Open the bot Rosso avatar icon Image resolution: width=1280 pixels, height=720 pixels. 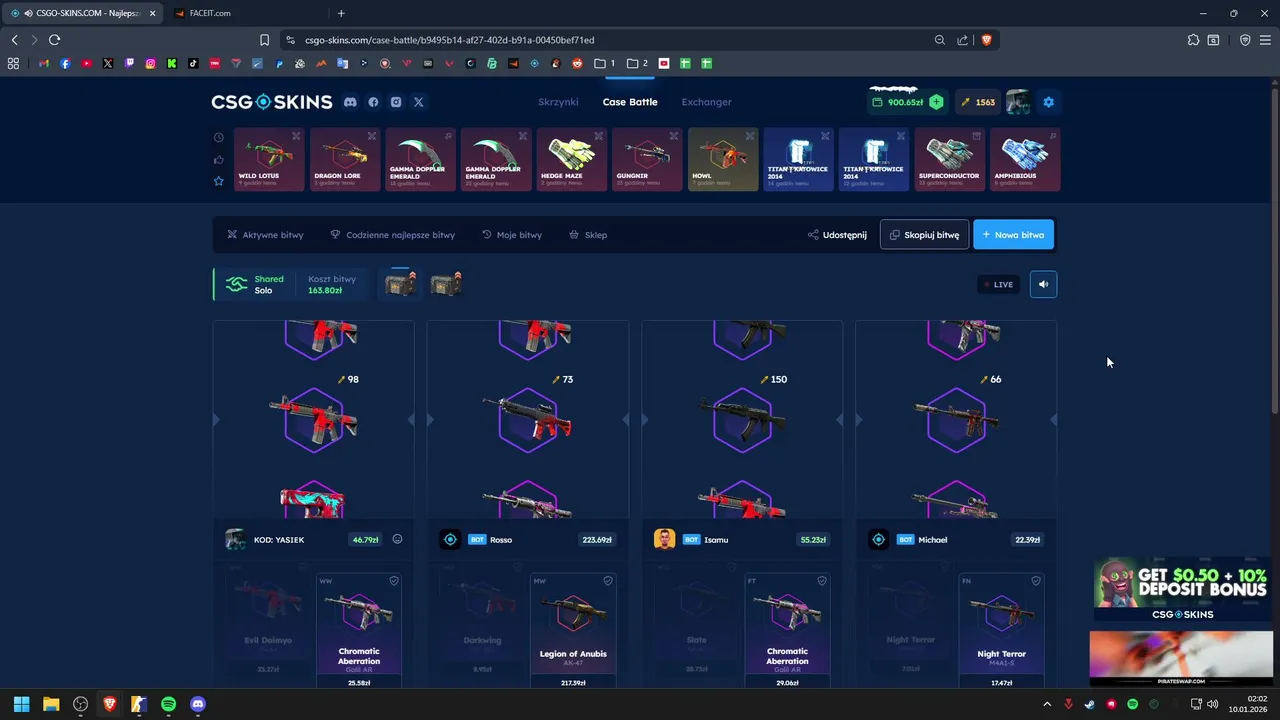tap(450, 539)
